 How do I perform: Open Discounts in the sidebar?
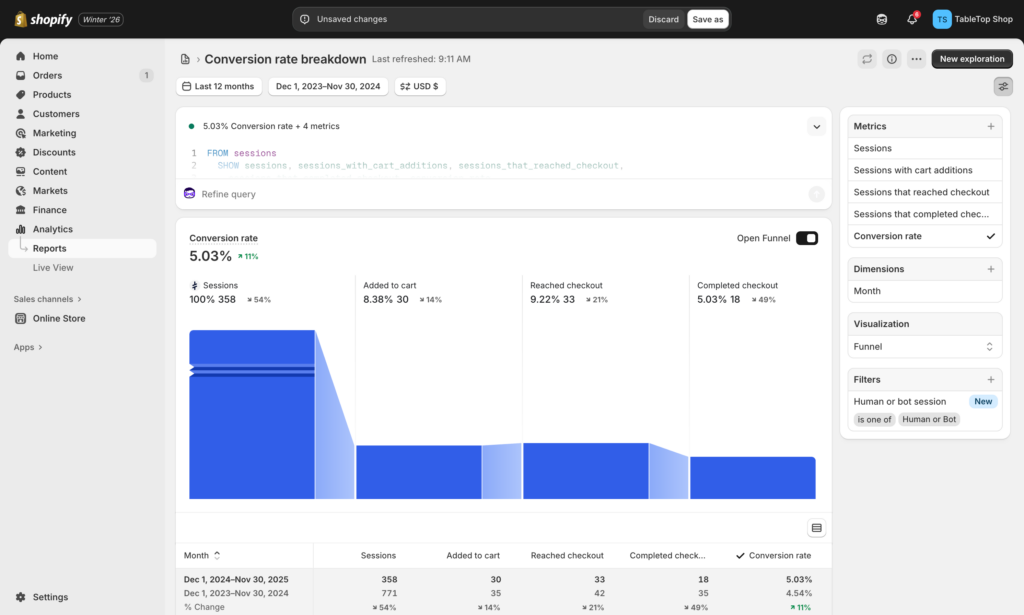point(82,152)
